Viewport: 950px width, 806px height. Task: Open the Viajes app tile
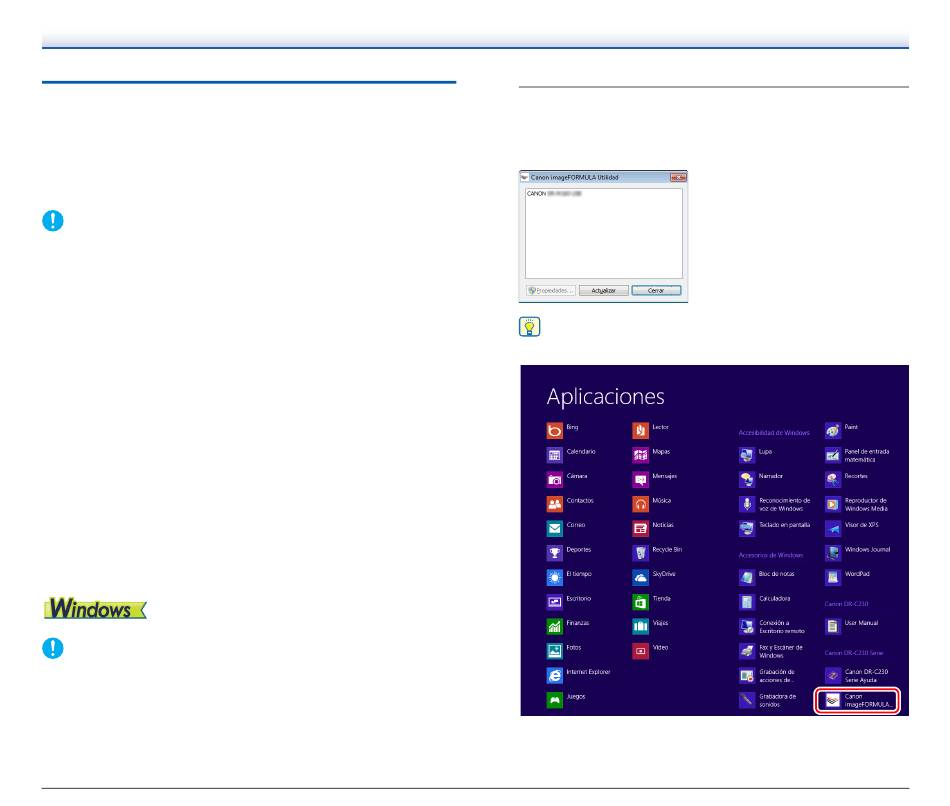(x=651, y=626)
